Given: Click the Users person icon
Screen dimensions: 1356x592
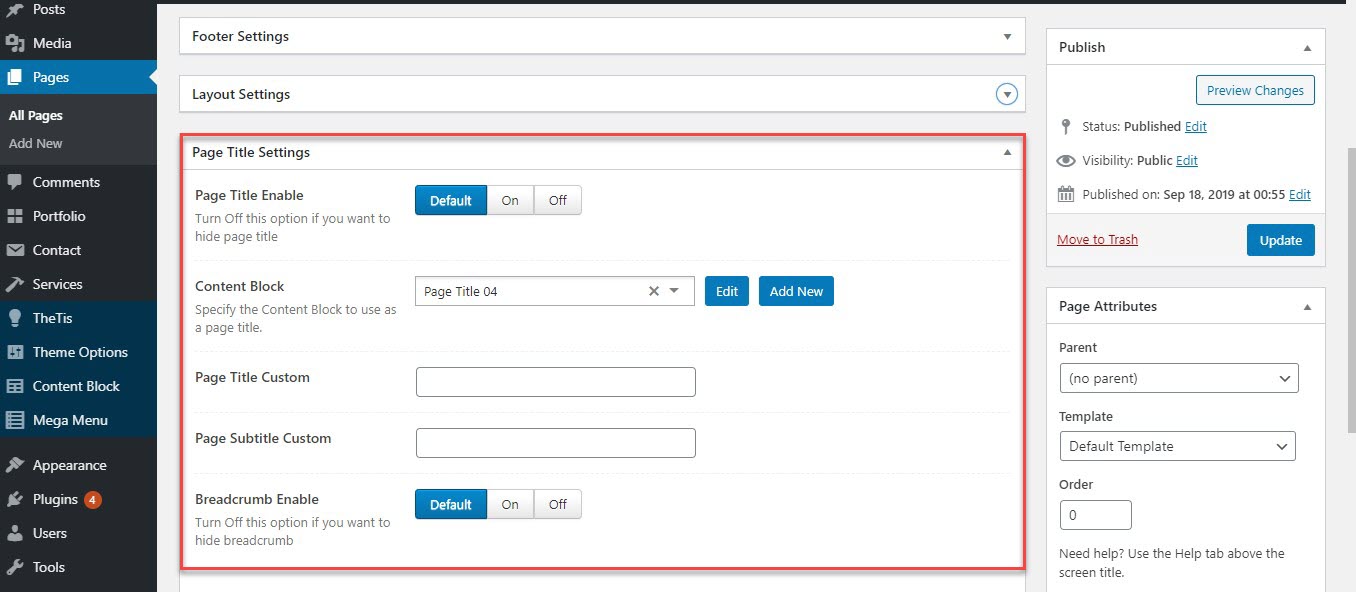Looking at the screenshot, I should click(15, 533).
